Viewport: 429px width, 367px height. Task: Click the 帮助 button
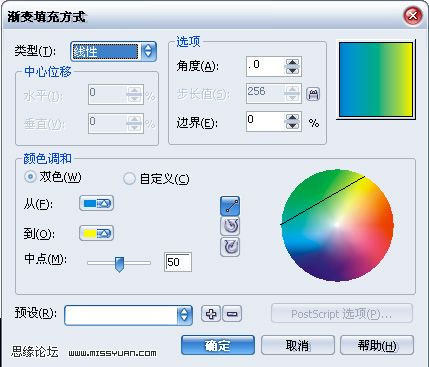point(377,345)
